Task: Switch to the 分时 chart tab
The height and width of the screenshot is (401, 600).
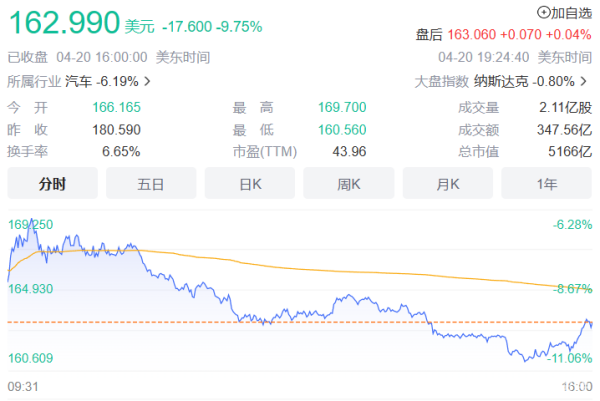Action: click(x=52, y=184)
